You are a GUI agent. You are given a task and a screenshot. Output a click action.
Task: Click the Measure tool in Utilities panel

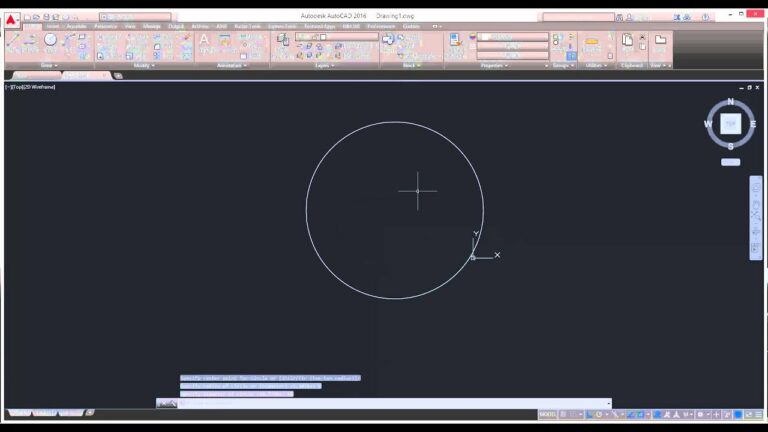pyautogui.click(x=592, y=44)
